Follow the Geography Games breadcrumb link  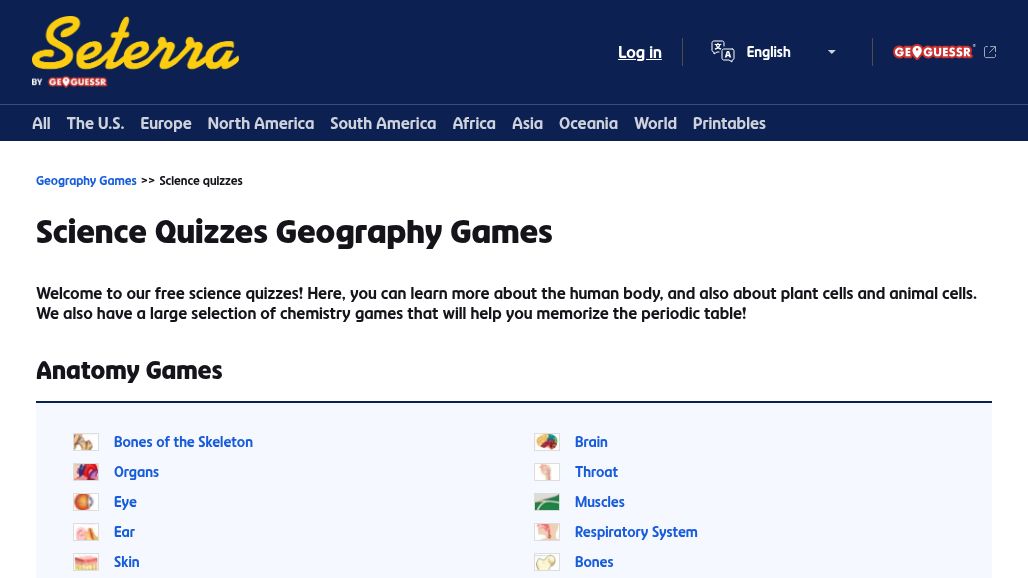tap(86, 181)
